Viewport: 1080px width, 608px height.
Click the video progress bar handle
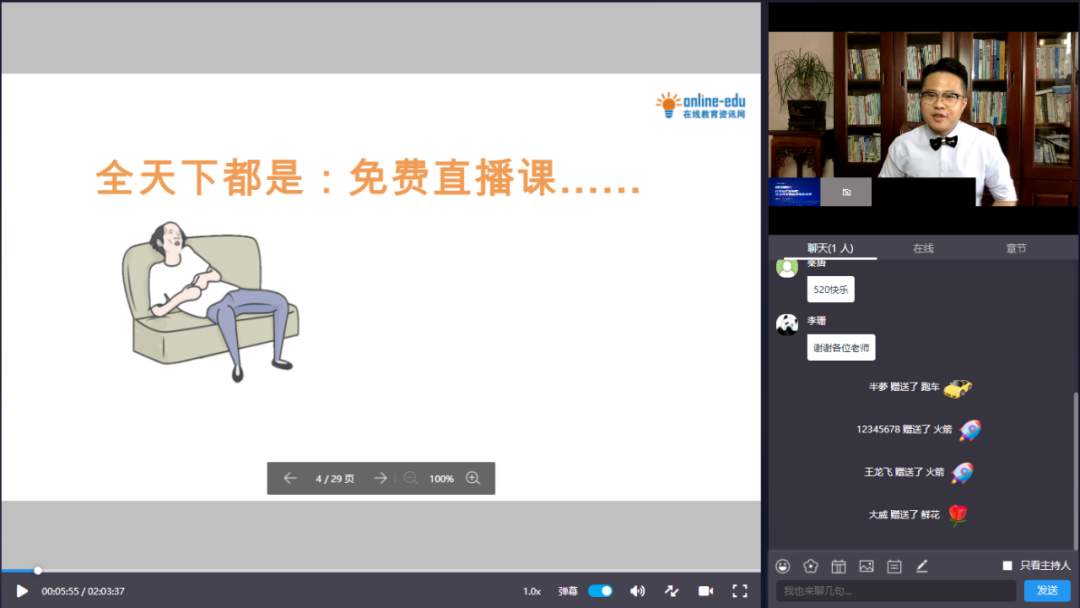pyautogui.click(x=38, y=571)
